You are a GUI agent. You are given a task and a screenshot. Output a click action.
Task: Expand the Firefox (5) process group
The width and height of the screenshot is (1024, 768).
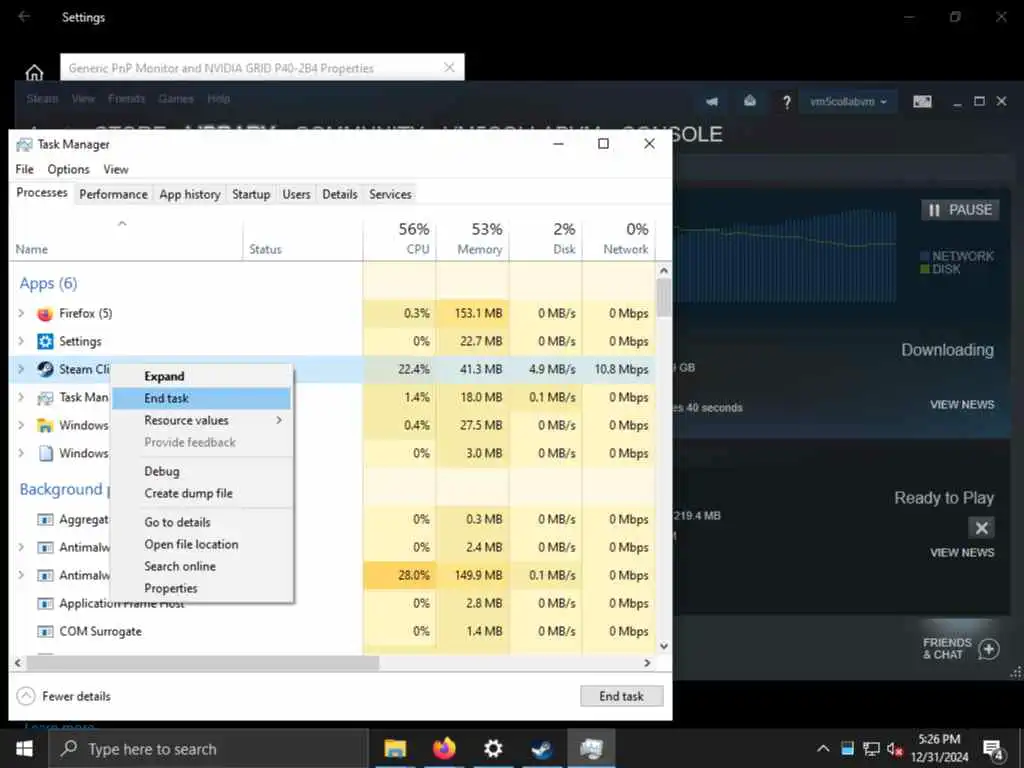point(22,313)
